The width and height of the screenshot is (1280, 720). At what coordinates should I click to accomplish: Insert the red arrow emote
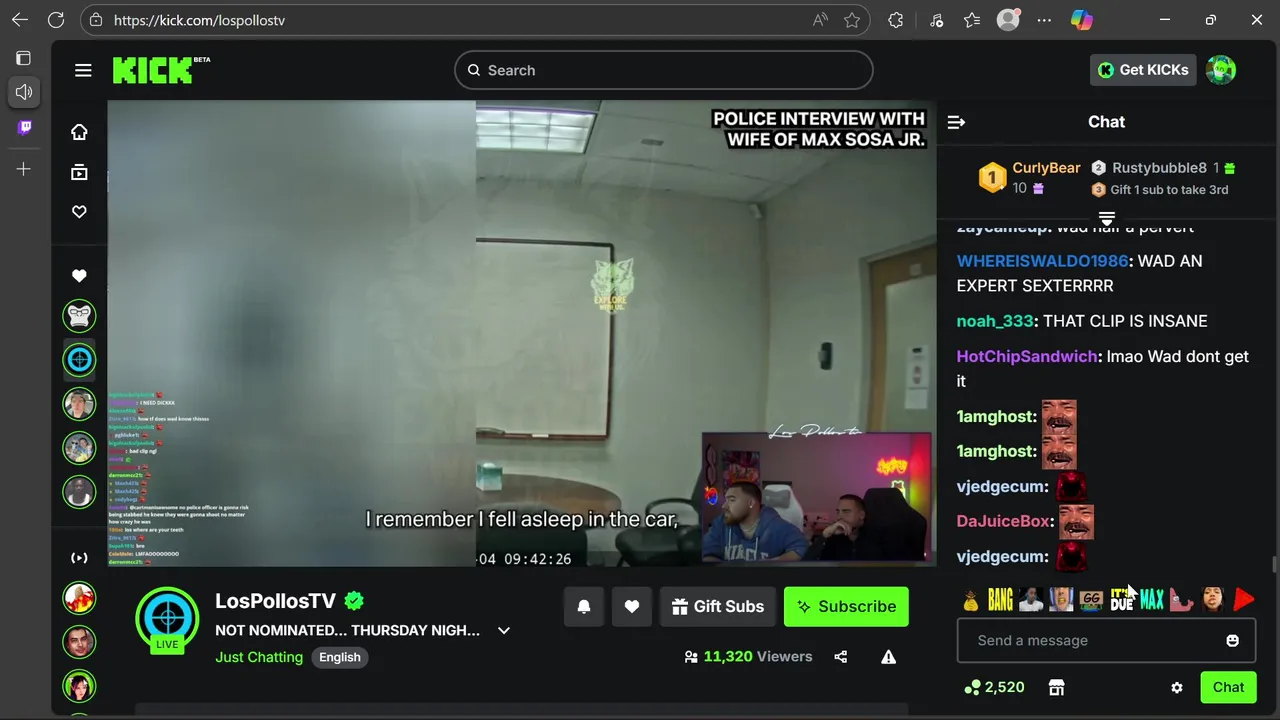pyautogui.click(x=1243, y=600)
